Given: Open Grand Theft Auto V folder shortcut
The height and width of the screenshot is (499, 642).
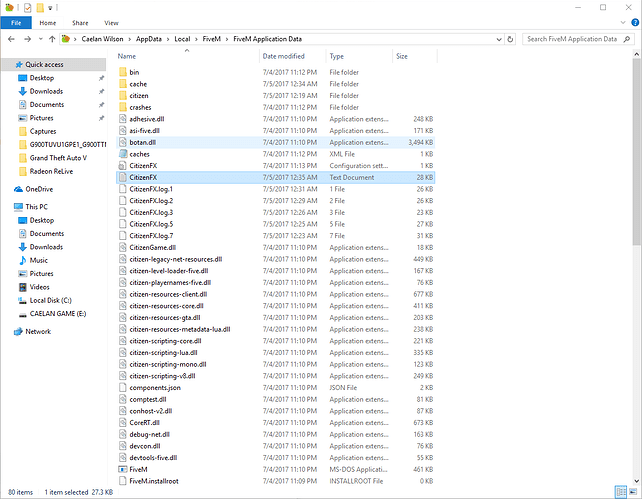Looking at the screenshot, I should tap(58, 158).
